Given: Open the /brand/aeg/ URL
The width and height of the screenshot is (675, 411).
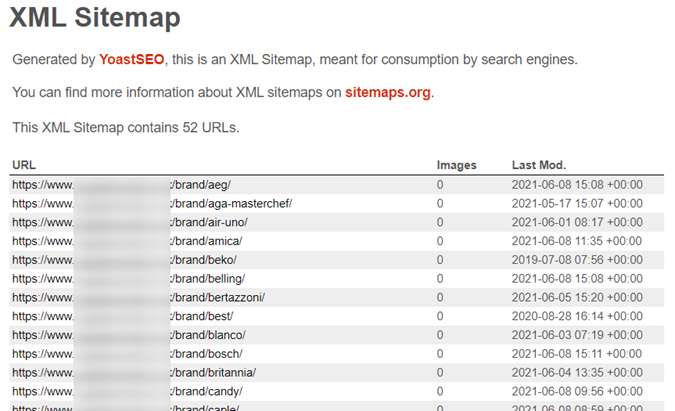Looking at the screenshot, I should point(121,185).
